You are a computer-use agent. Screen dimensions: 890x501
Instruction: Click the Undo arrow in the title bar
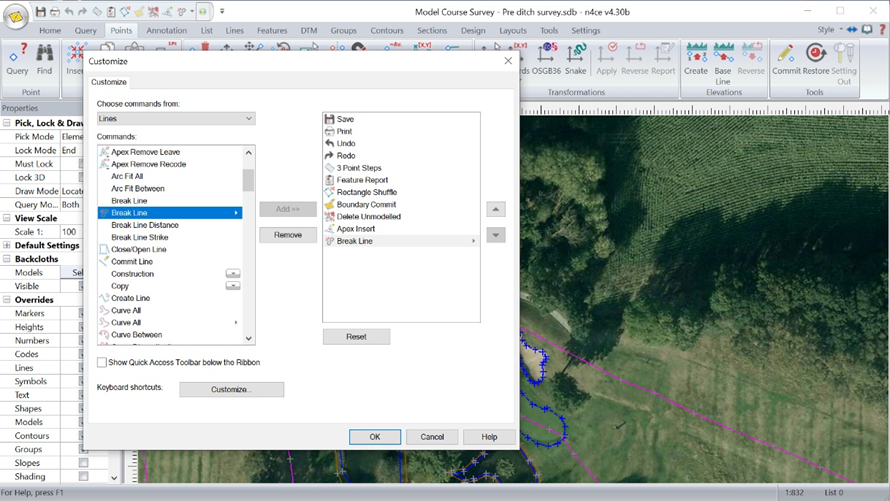coord(69,11)
